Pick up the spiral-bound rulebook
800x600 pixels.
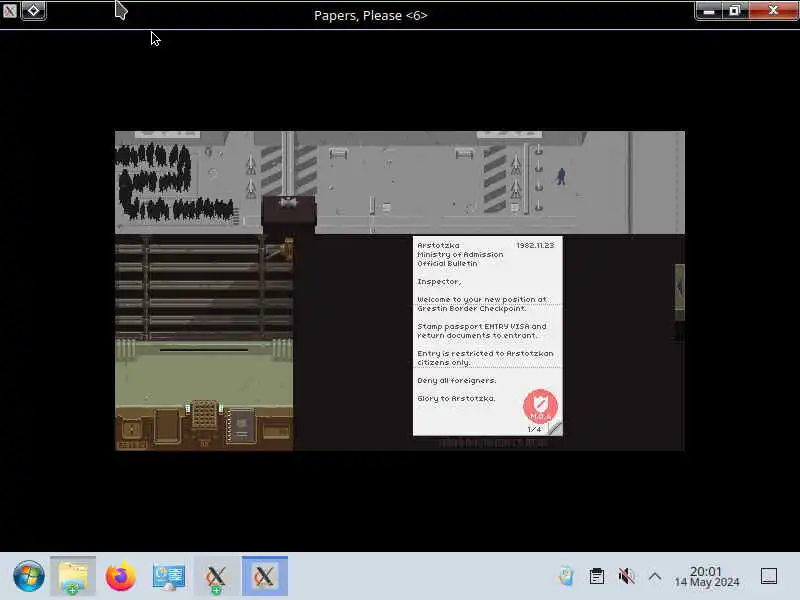click(241, 425)
